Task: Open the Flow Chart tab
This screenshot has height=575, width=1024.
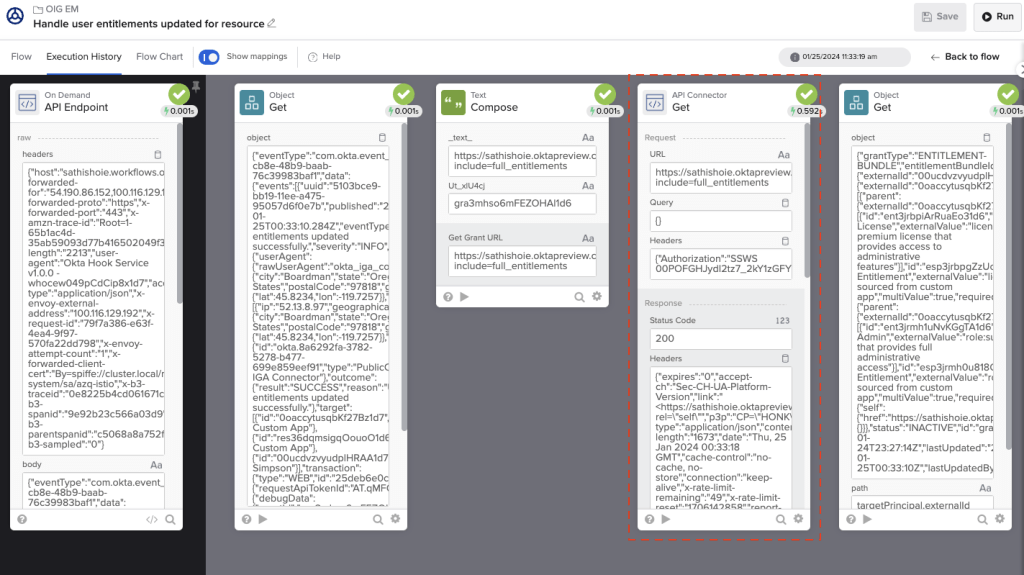Action: [159, 57]
